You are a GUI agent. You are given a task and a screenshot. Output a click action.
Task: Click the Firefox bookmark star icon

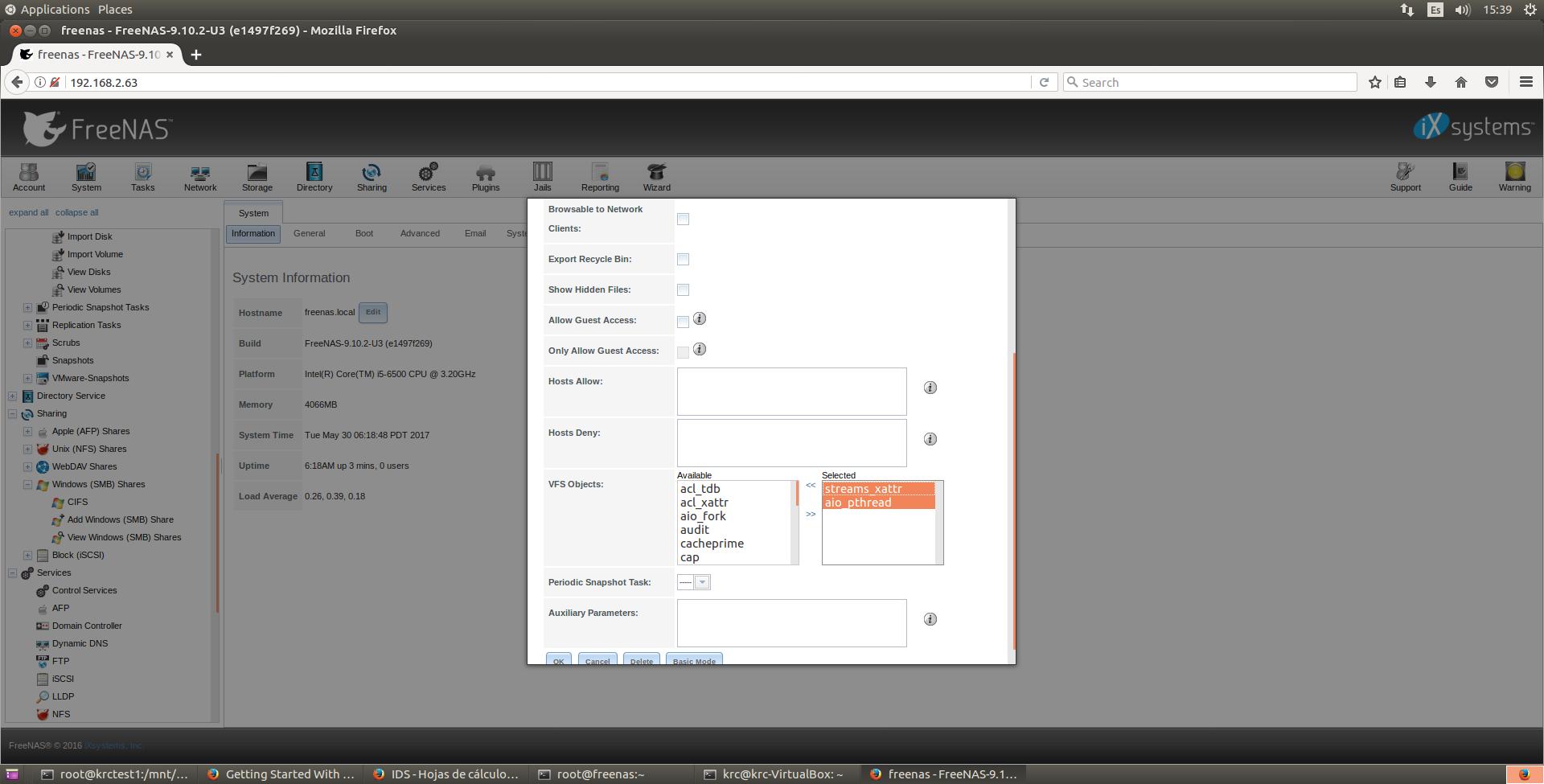tap(1375, 82)
